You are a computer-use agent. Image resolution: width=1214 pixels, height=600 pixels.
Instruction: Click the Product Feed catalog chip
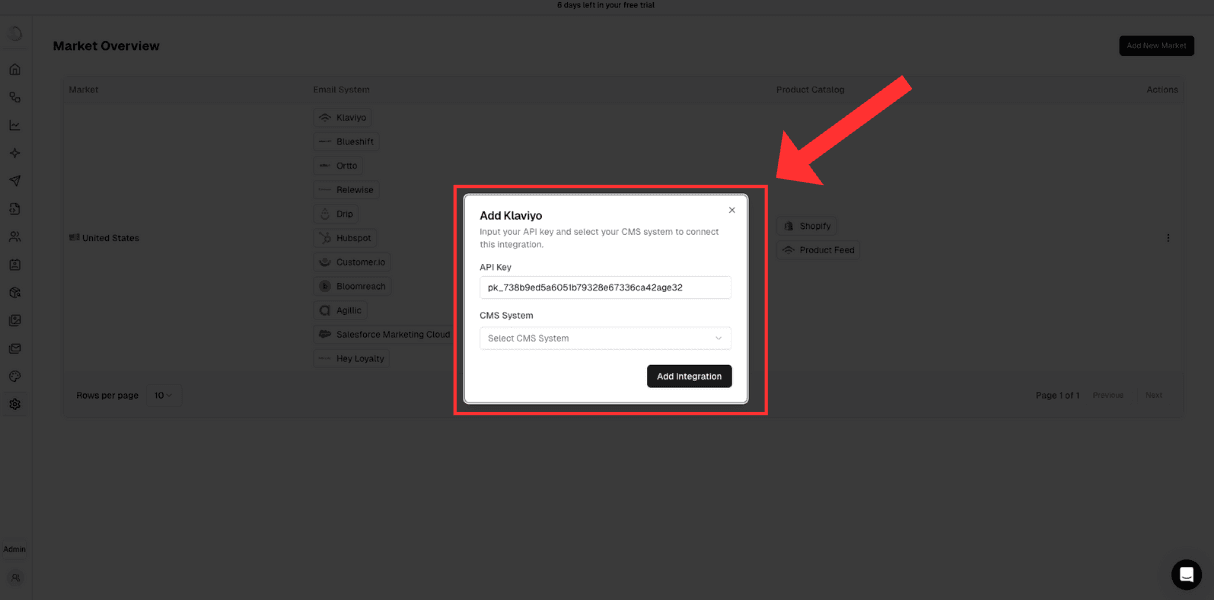pos(818,250)
